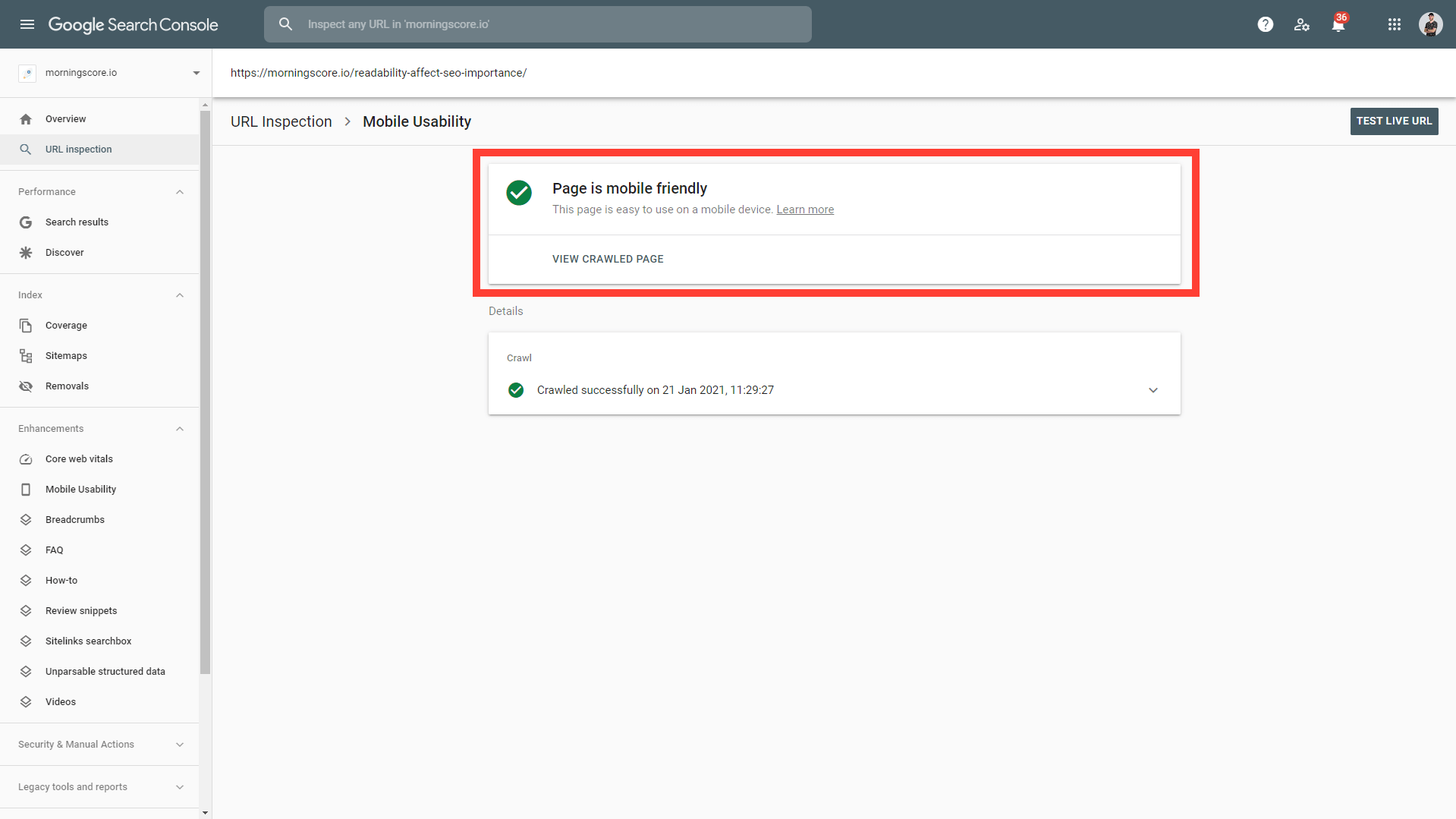Click the sidebar scrollbar thumb
The width and height of the screenshot is (1456, 819).
(205, 392)
